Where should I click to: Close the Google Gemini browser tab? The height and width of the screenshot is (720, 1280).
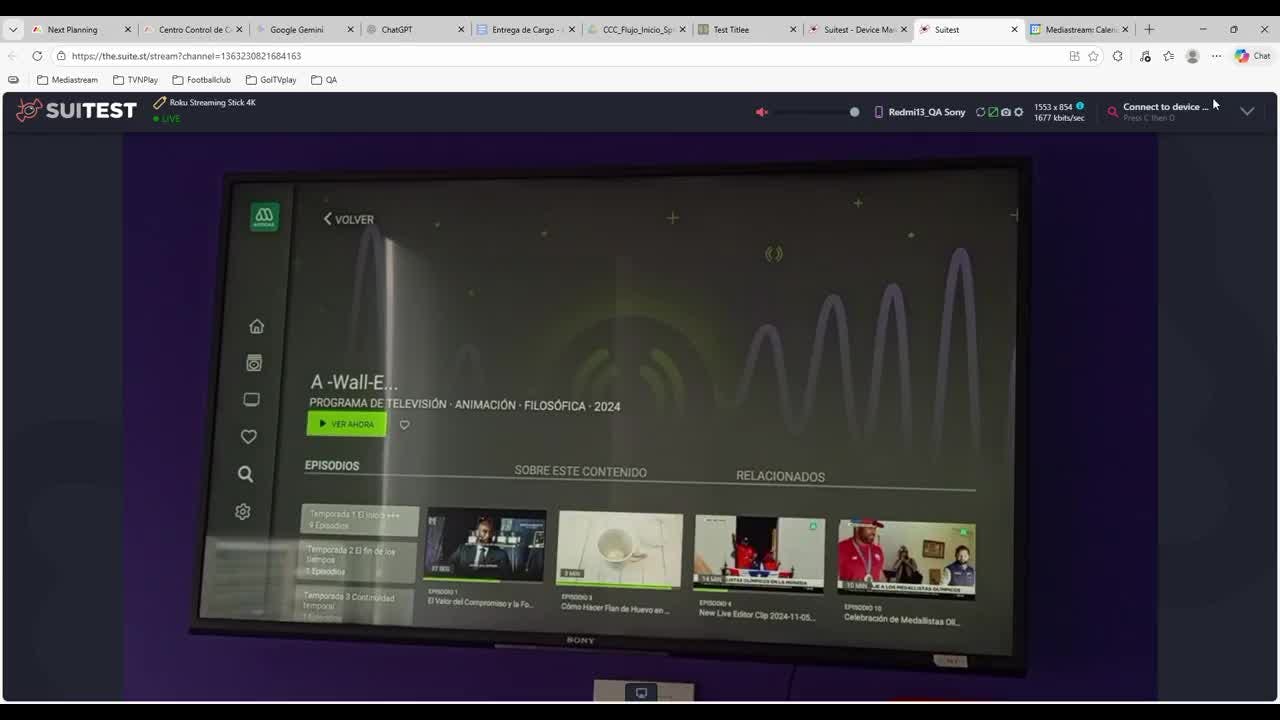pos(350,30)
